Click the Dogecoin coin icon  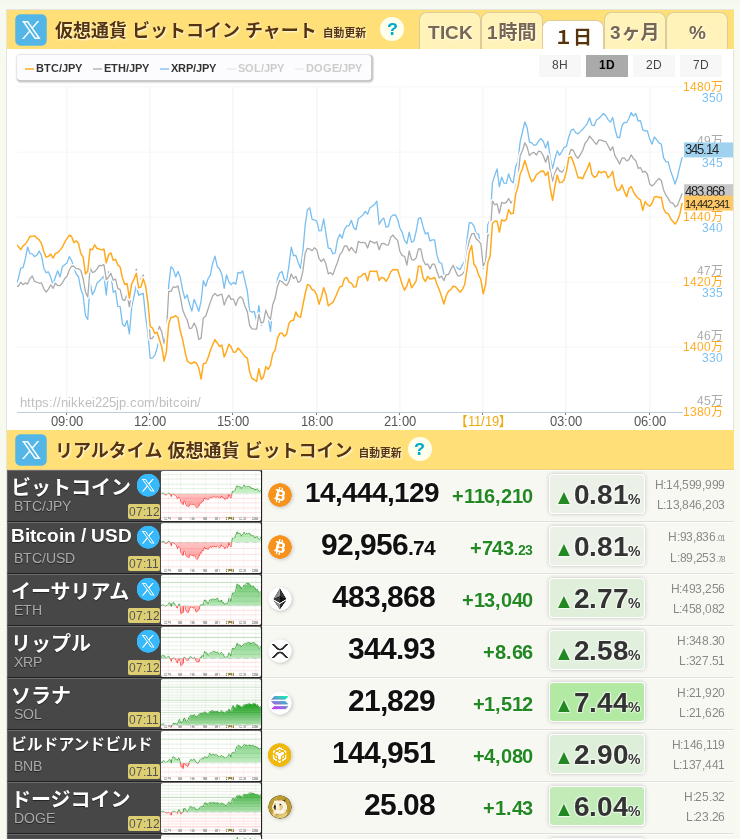[280, 806]
